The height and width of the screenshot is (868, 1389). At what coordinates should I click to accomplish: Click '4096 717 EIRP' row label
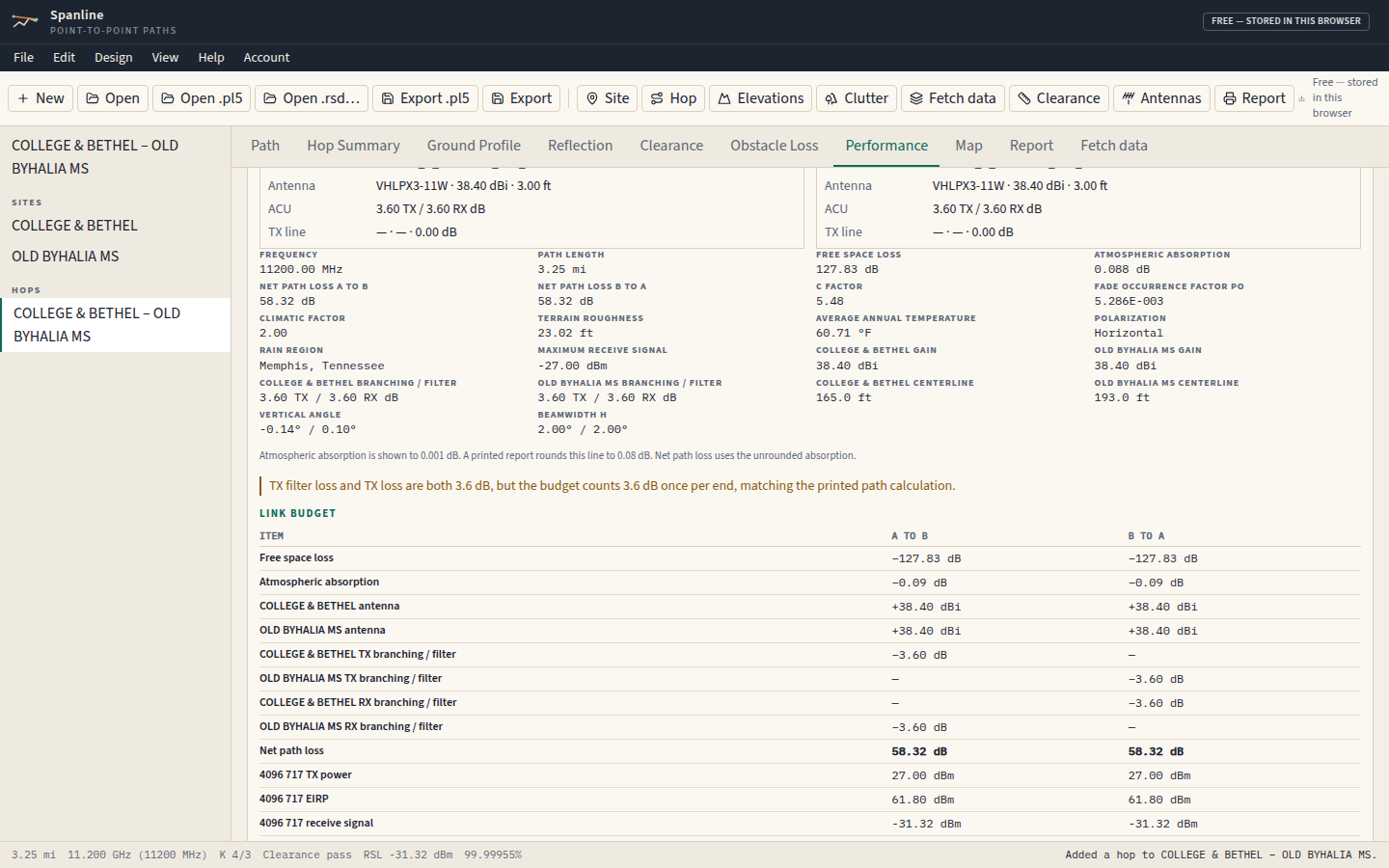coord(294,800)
